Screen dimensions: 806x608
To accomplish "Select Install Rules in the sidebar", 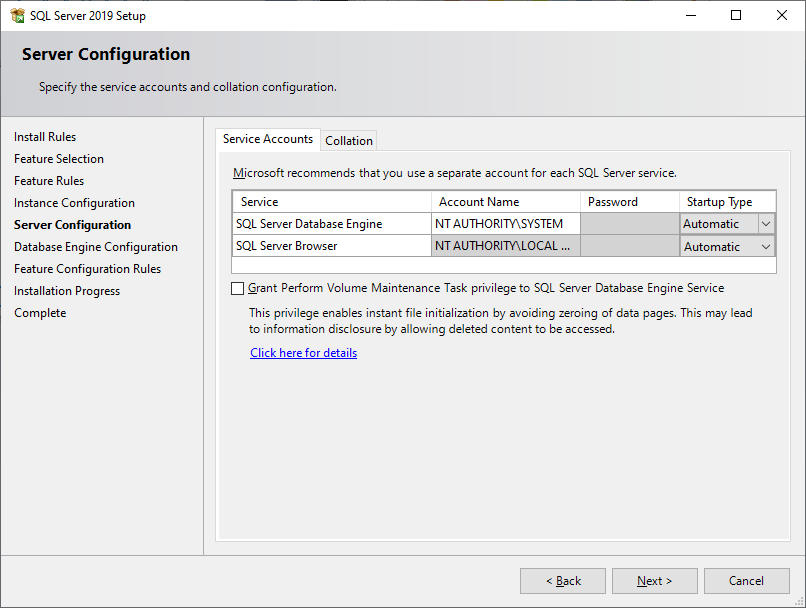I will [x=45, y=136].
